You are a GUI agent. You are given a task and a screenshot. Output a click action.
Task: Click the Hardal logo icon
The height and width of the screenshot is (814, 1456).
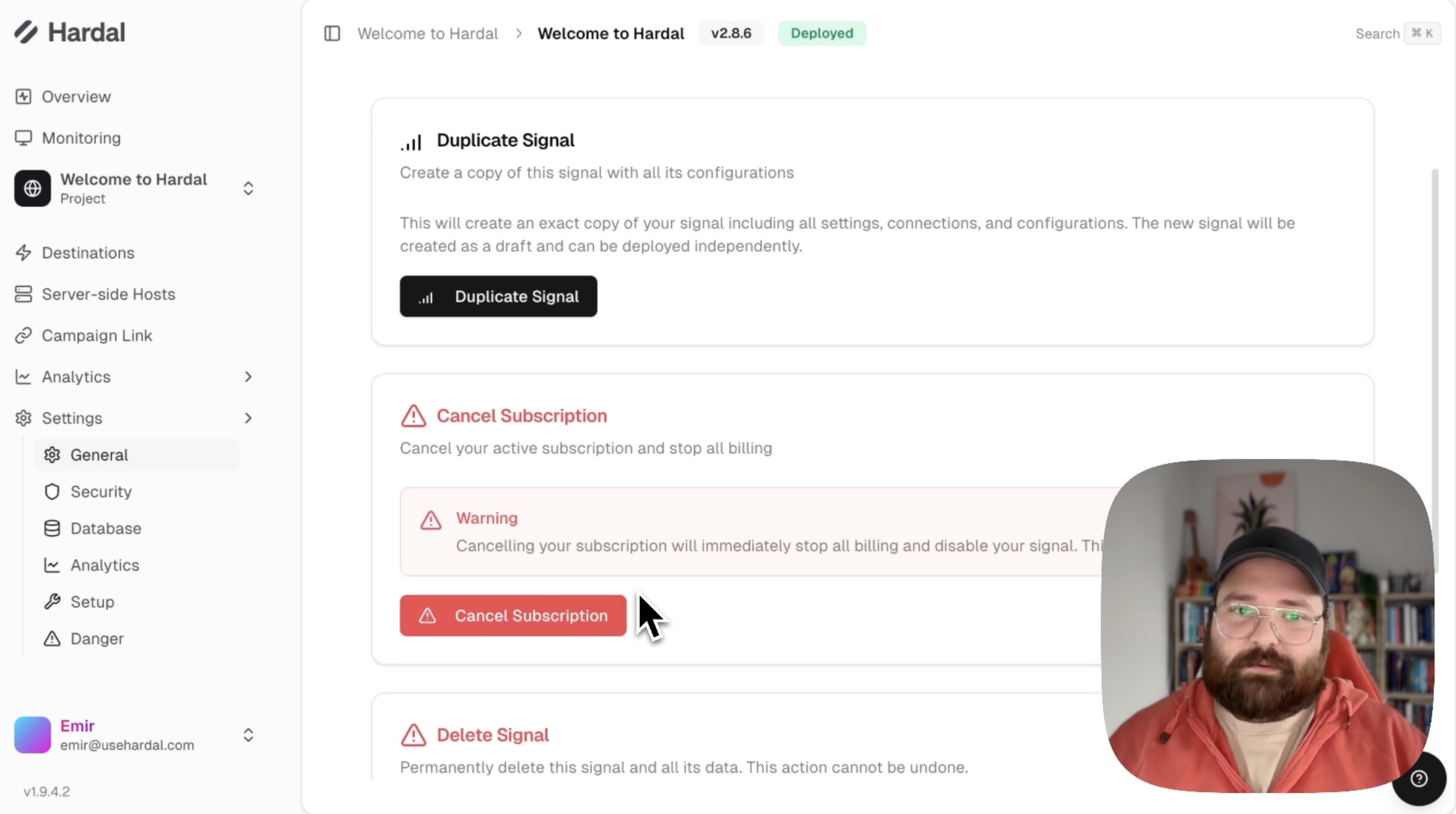point(26,32)
